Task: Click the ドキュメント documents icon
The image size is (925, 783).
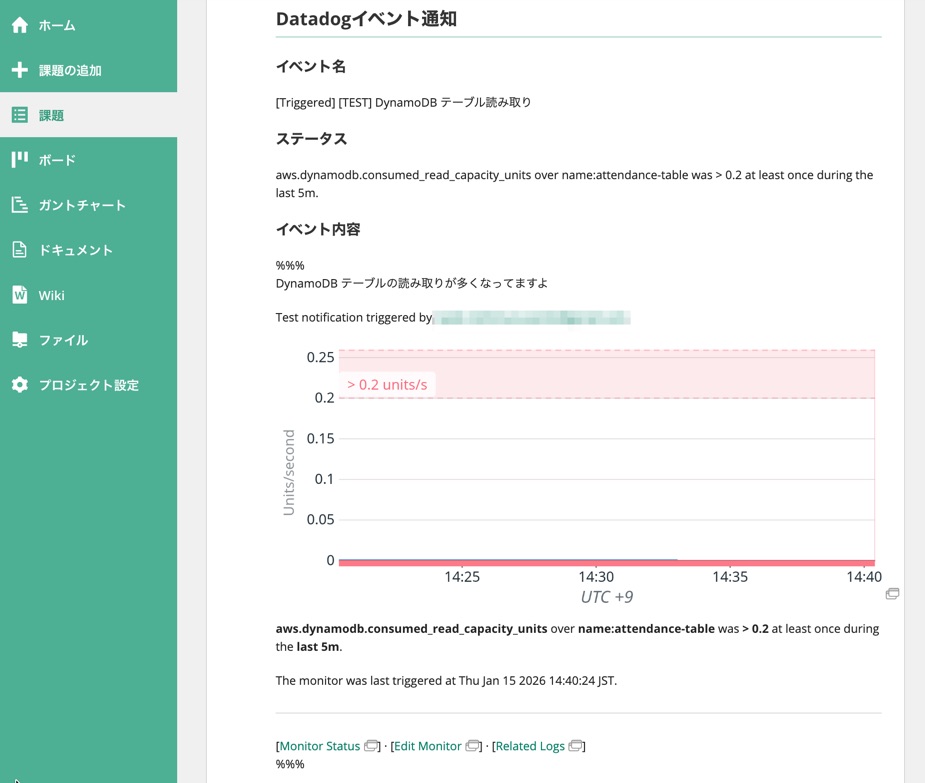Action: tap(19, 249)
